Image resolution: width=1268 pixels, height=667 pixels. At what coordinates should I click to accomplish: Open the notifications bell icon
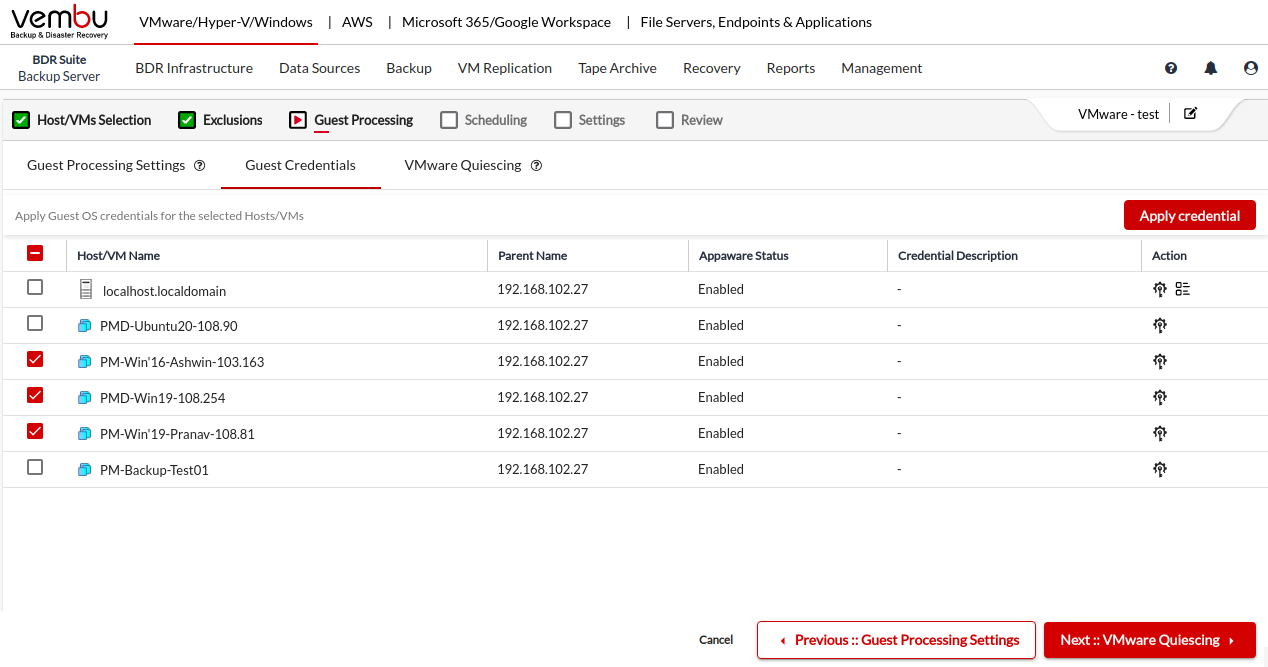click(1211, 68)
